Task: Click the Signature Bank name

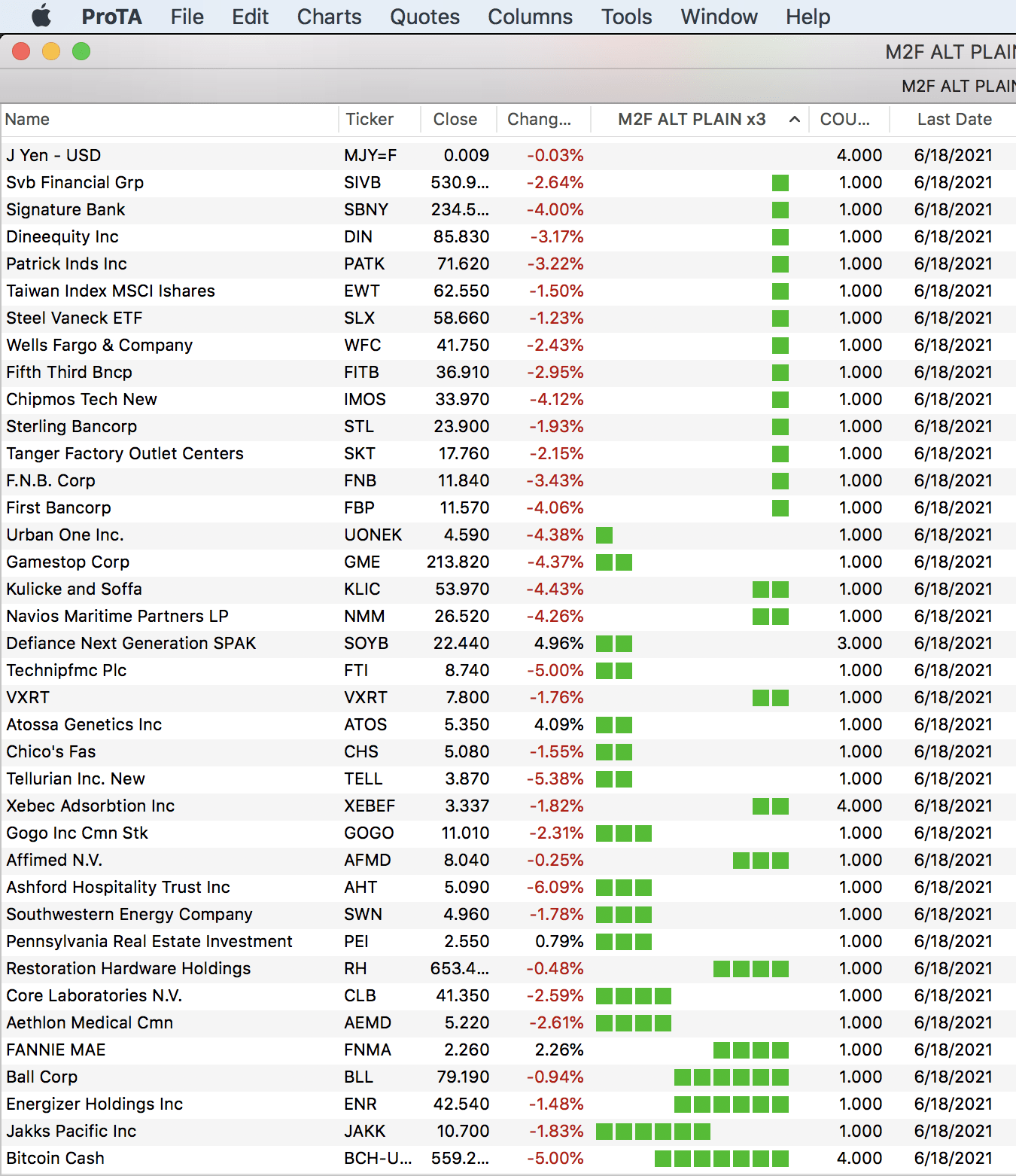Action: [65, 209]
